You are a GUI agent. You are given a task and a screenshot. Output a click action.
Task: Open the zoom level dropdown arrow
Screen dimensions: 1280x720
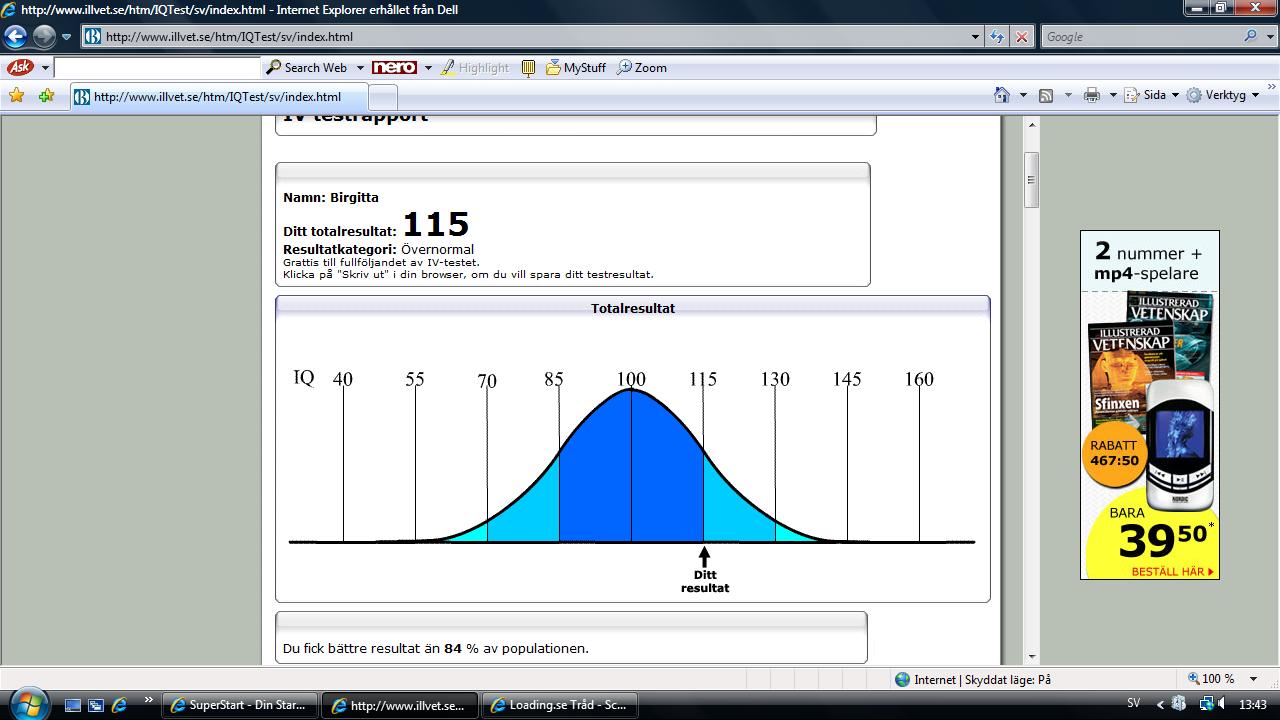pos(1253,680)
